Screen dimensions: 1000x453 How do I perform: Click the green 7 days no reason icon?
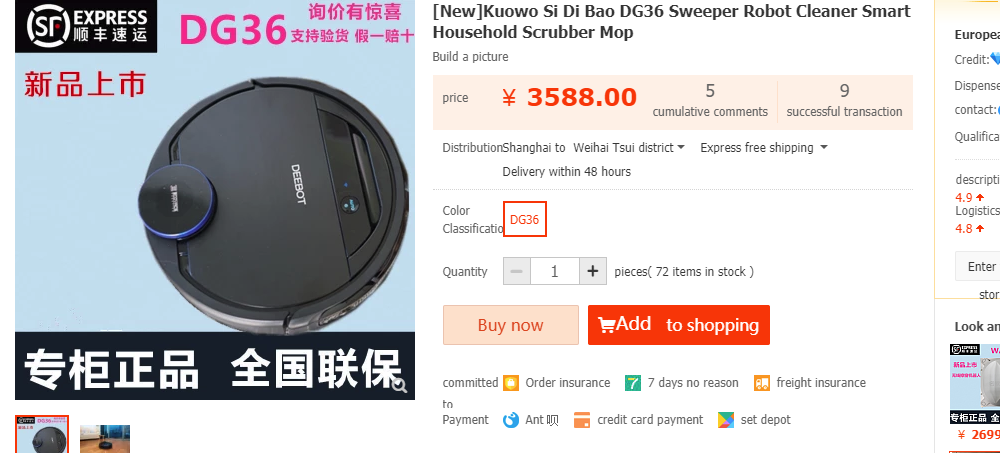pyautogui.click(x=633, y=383)
